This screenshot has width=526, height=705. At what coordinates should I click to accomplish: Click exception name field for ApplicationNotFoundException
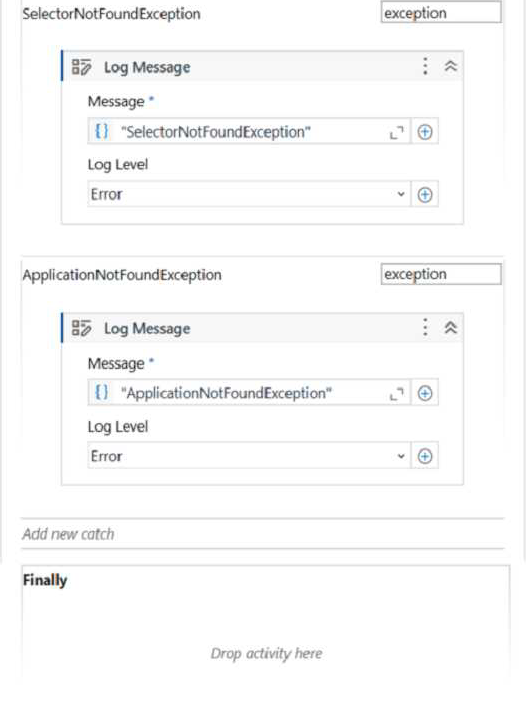coord(441,274)
